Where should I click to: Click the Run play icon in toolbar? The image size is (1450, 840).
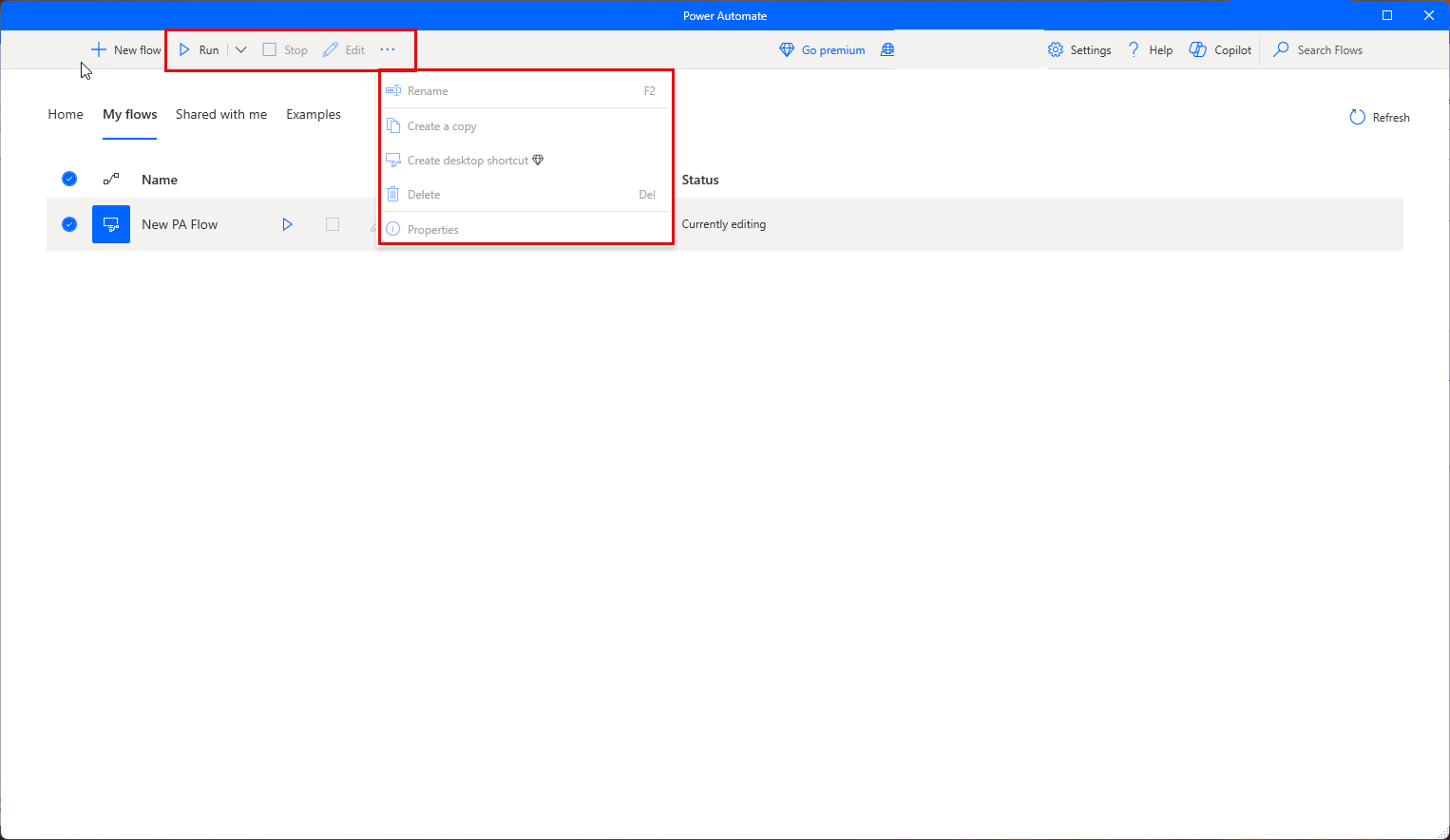click(x=184, y=50)
